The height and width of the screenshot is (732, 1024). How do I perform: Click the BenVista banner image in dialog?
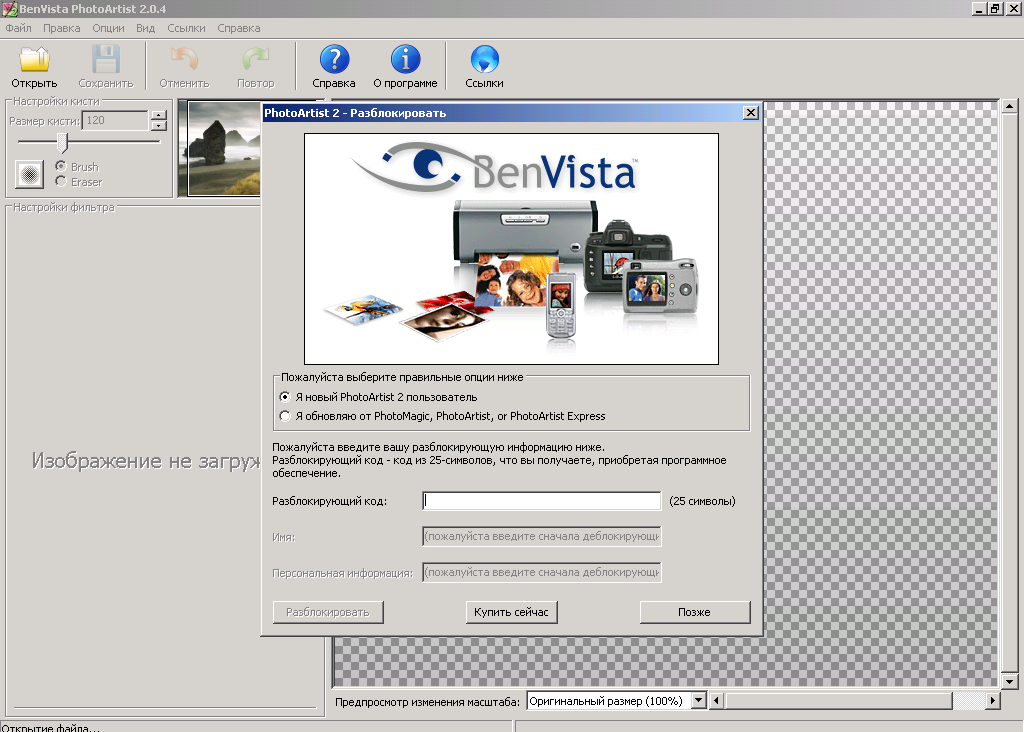[511, 249]
